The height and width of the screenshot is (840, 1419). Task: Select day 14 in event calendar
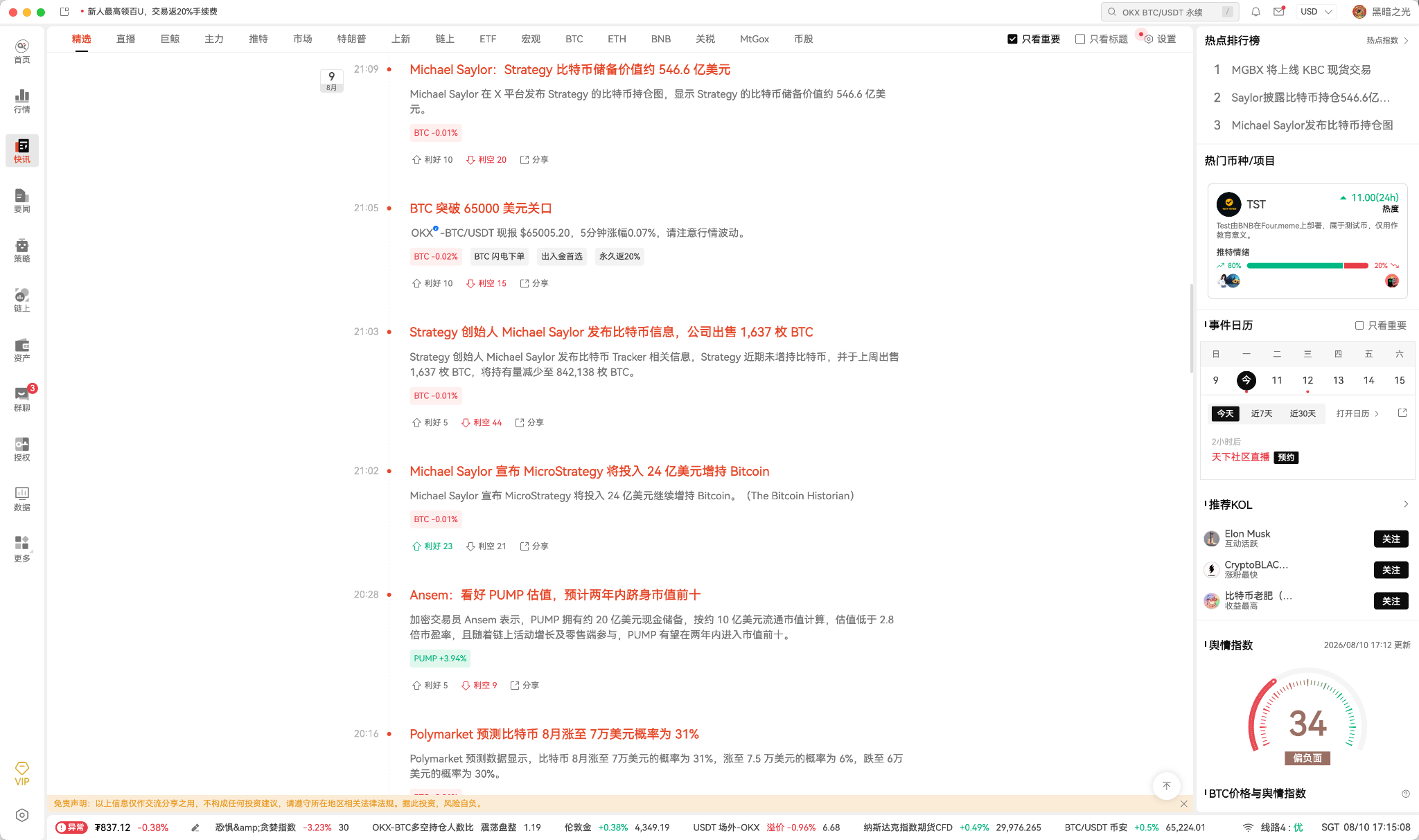[x=1368, y=380]
